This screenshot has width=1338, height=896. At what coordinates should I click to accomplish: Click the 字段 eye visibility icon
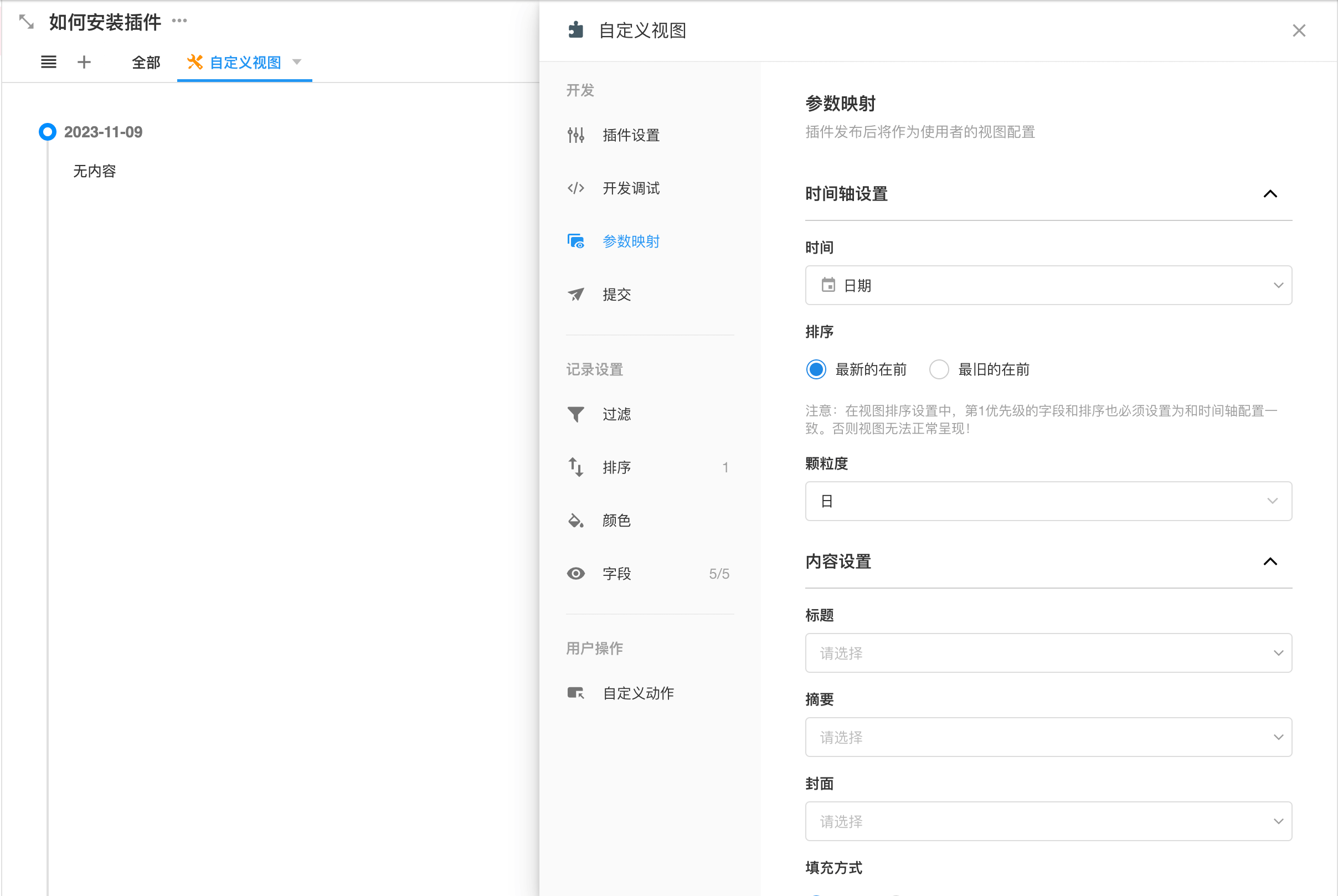575,573
